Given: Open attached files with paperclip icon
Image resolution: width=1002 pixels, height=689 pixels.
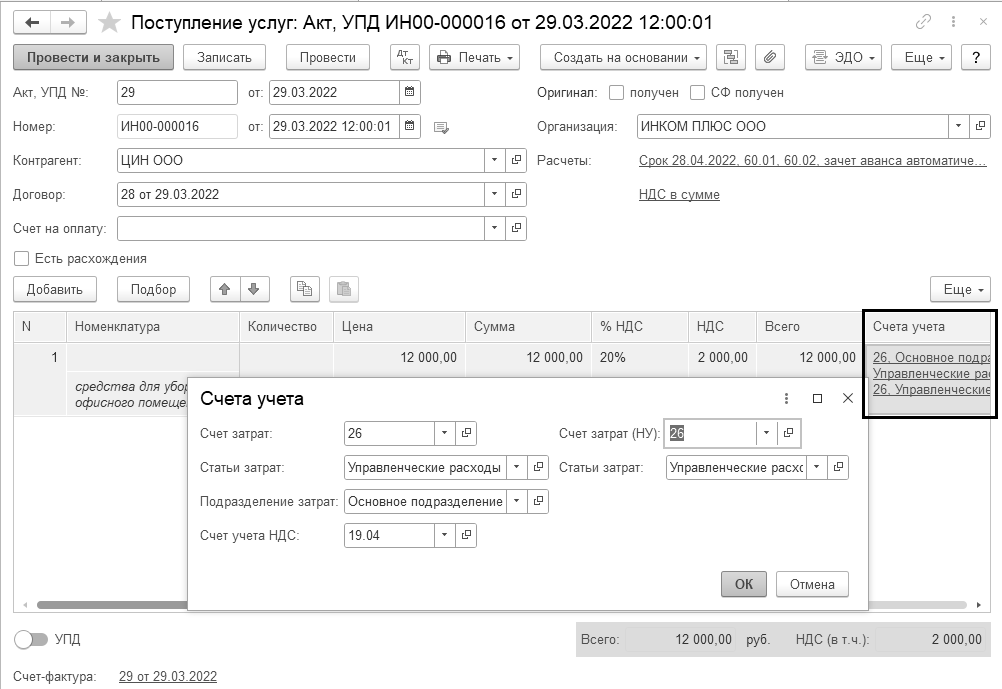Looking at the screenshot, I should click(770, 58).
